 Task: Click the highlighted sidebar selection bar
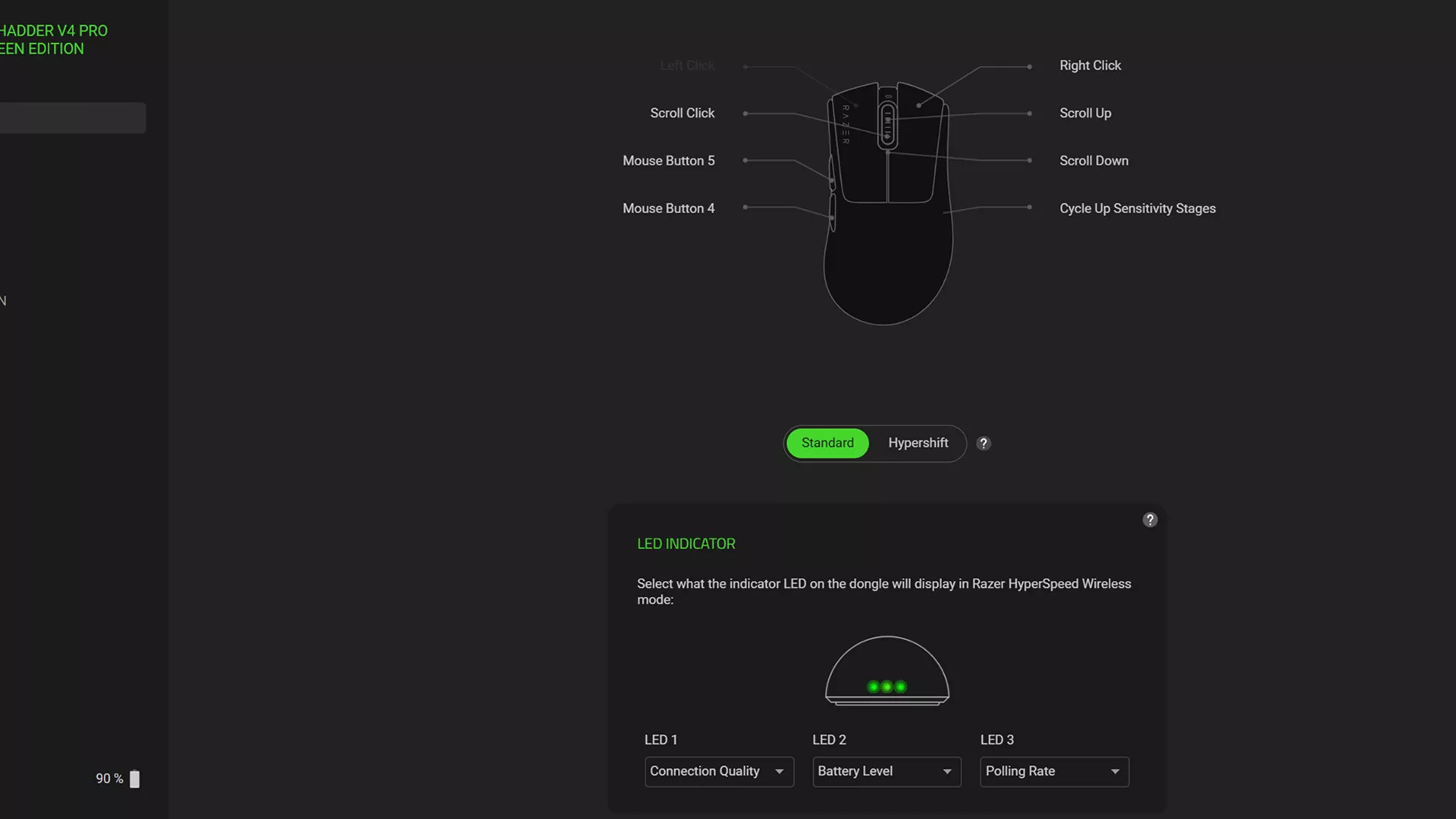[73, 118]
